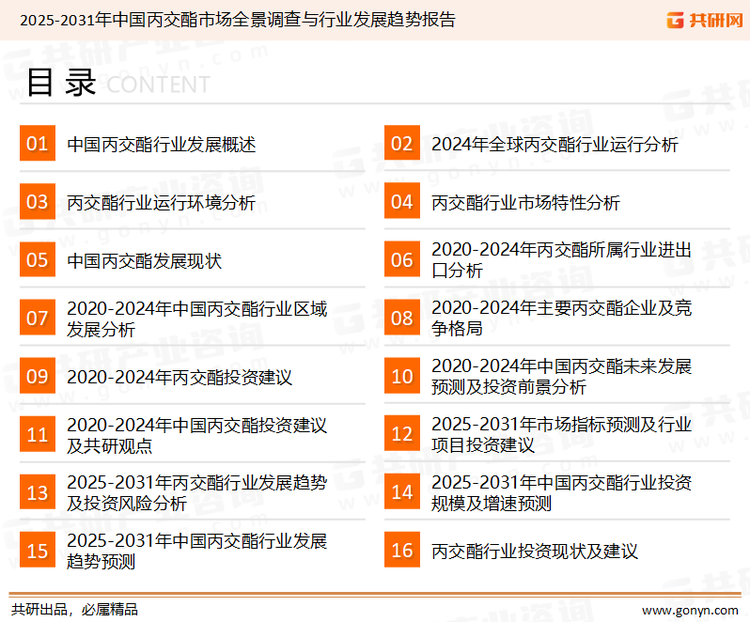Click the orange 11 number box
The image size is (750, 622).
[x=37, y=434]
